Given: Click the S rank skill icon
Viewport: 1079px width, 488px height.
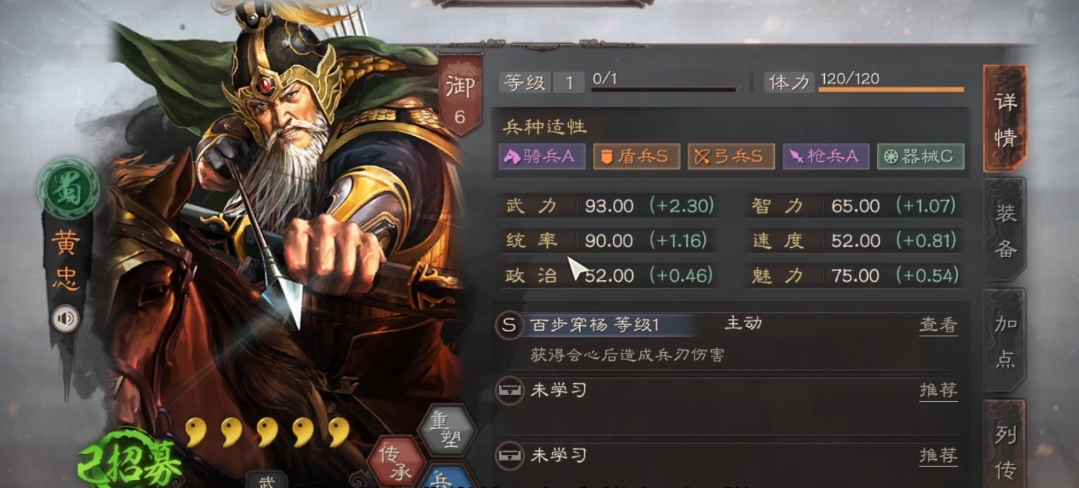Looking at the screenshot, I should tap(509, 326).
